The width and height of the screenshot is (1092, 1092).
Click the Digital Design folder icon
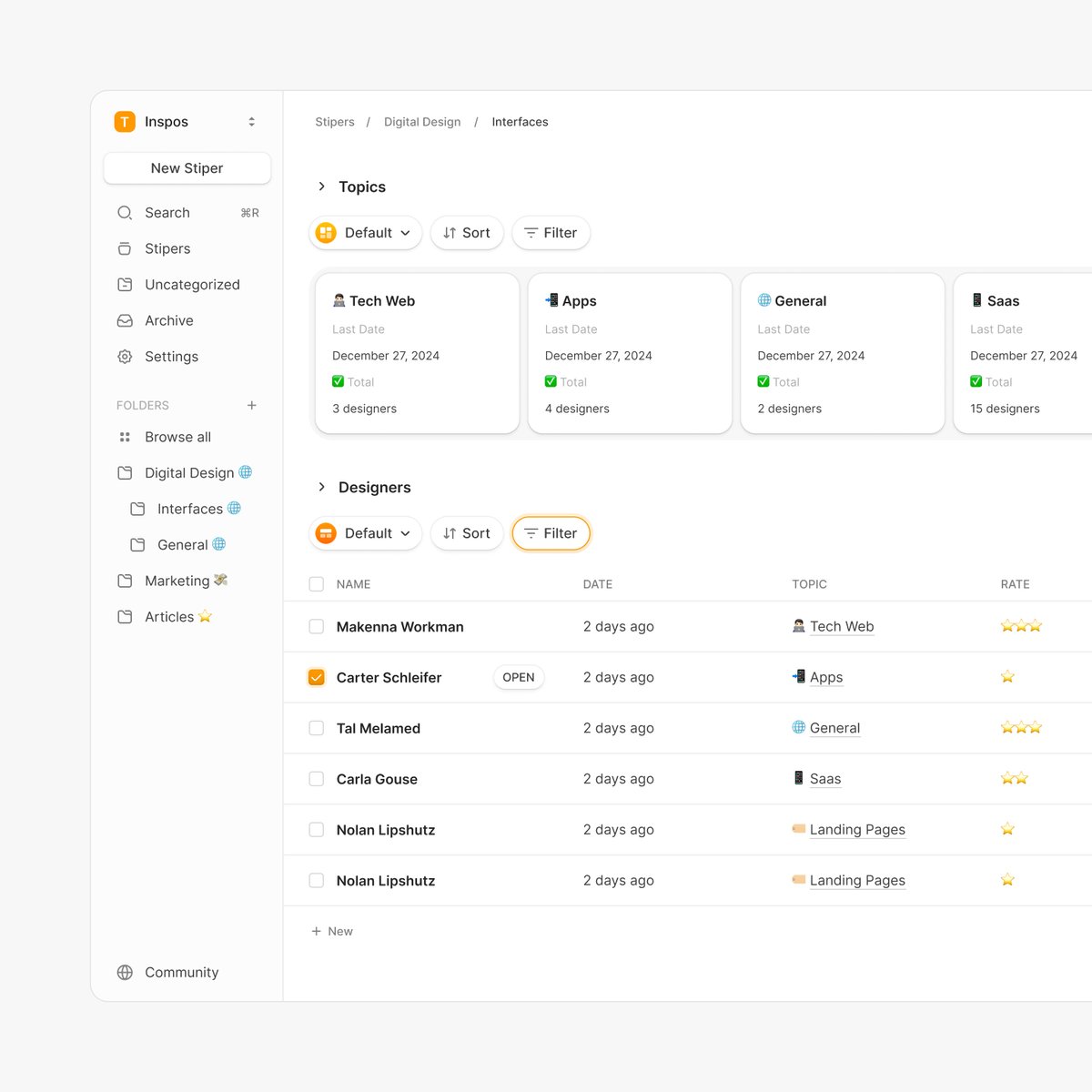click(125, 473)
